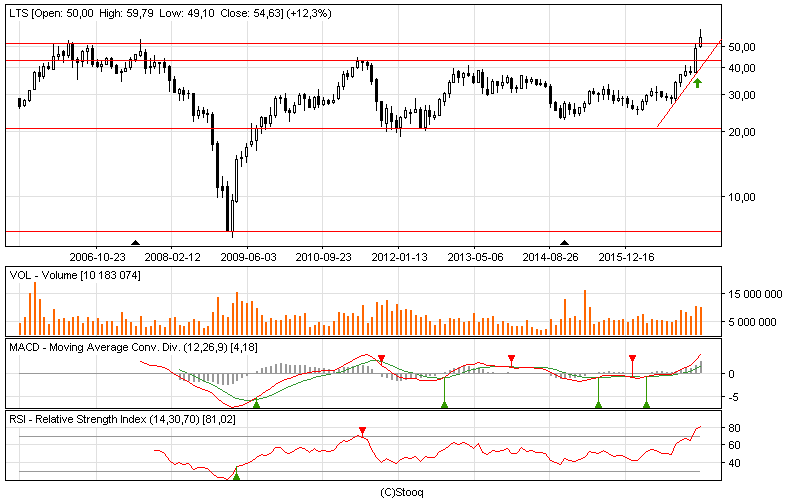The width and height of the screenshot is (800, 500).
Task: Click the green RSI oversold triangle
Action: 236,476
